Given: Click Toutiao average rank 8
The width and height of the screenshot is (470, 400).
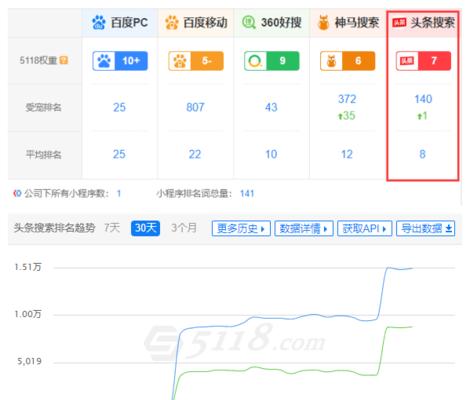Looking at the screenshot, I should point(422,154).
